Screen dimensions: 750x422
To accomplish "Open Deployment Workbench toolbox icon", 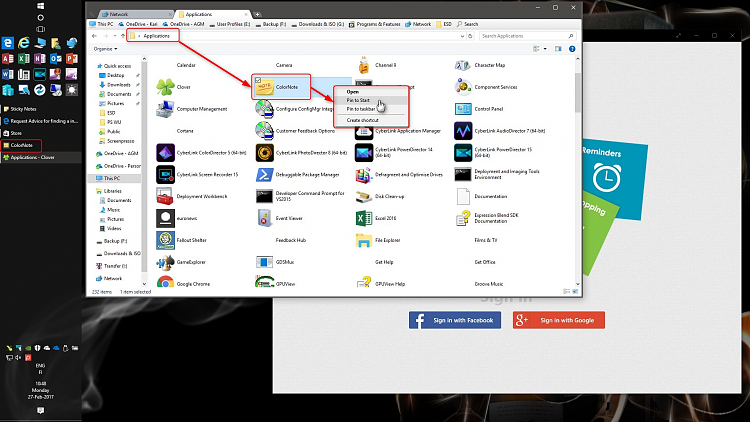I will [165, 196].
